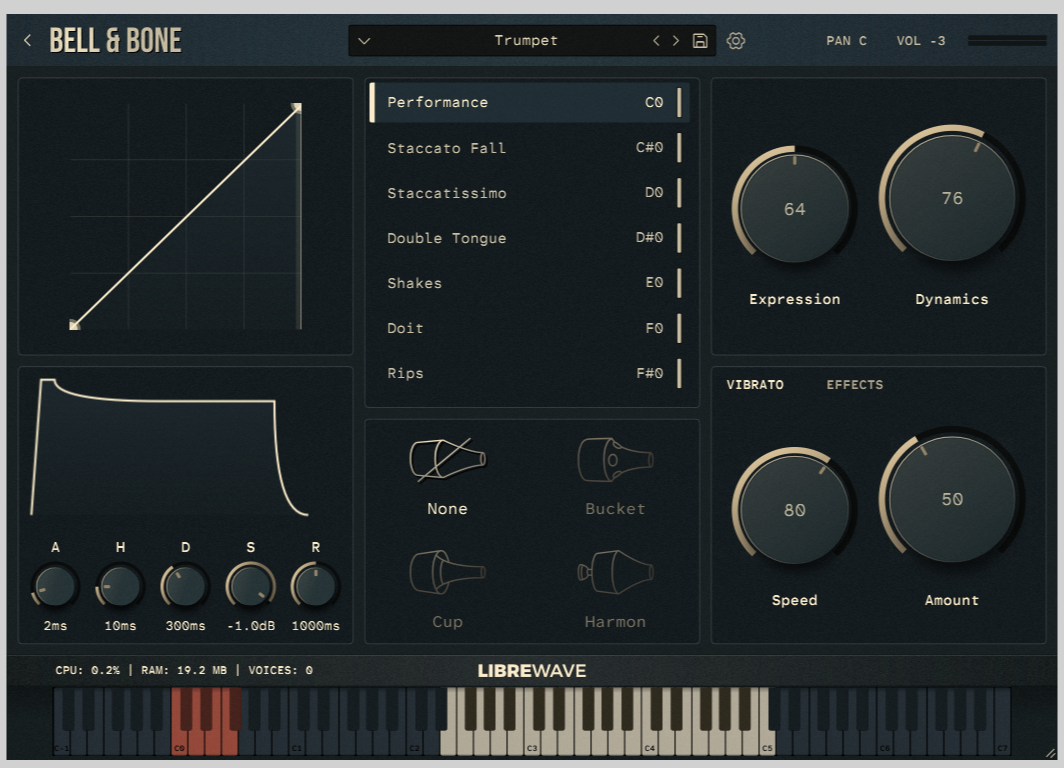Select the Staccatissimo articulation

pyautogui.click(x=529, y=193)
